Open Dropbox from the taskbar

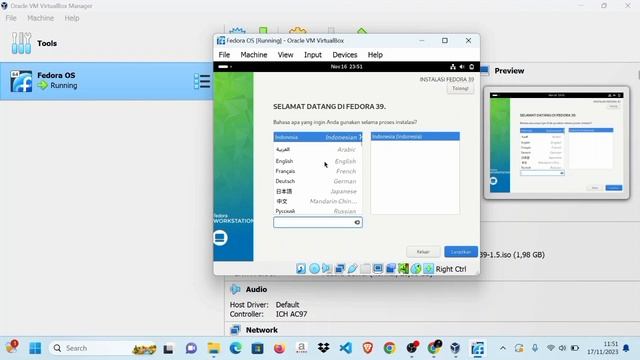pyautogui.click(x=324, y=348)
